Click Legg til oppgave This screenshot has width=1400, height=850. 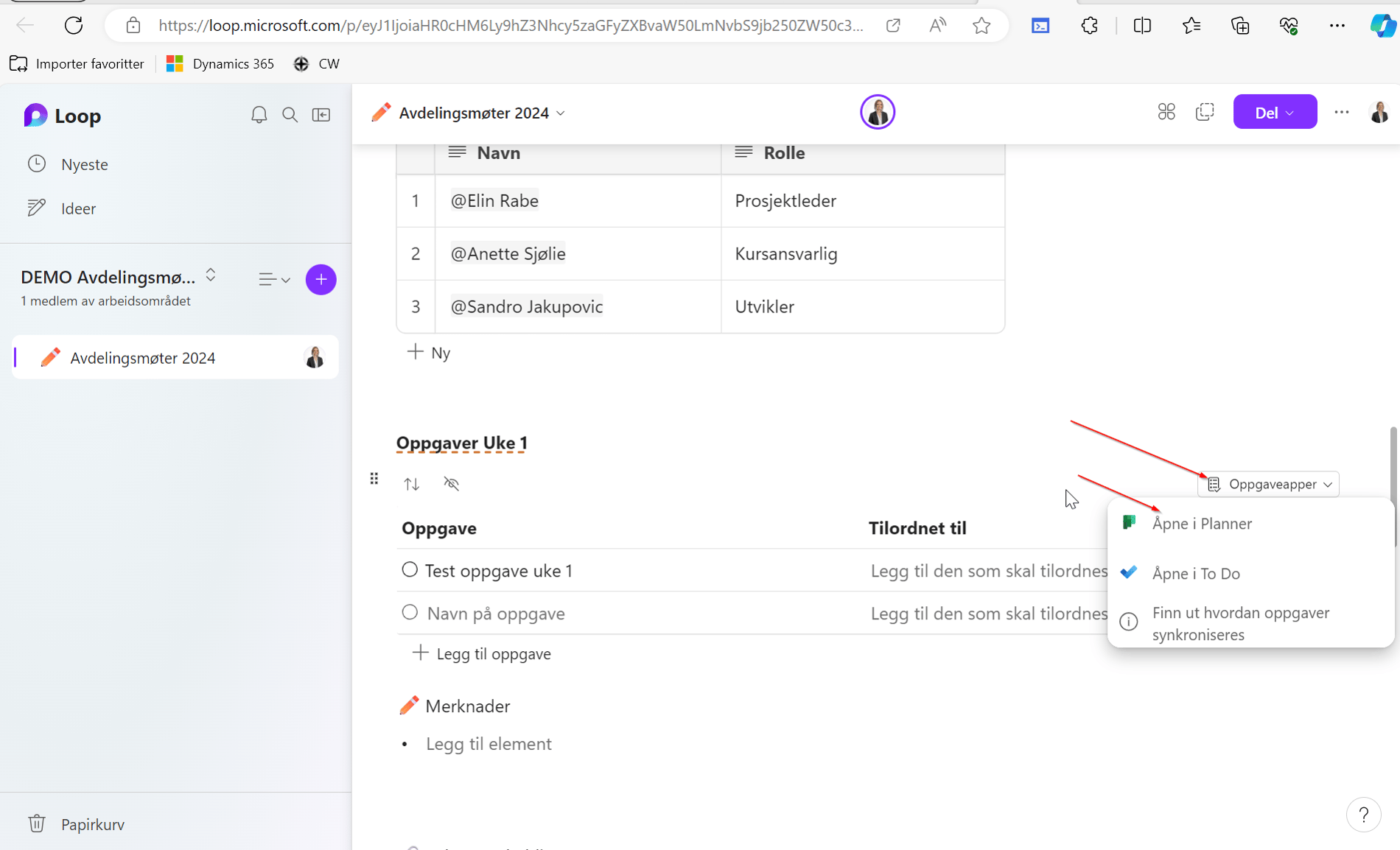point(493,653)
